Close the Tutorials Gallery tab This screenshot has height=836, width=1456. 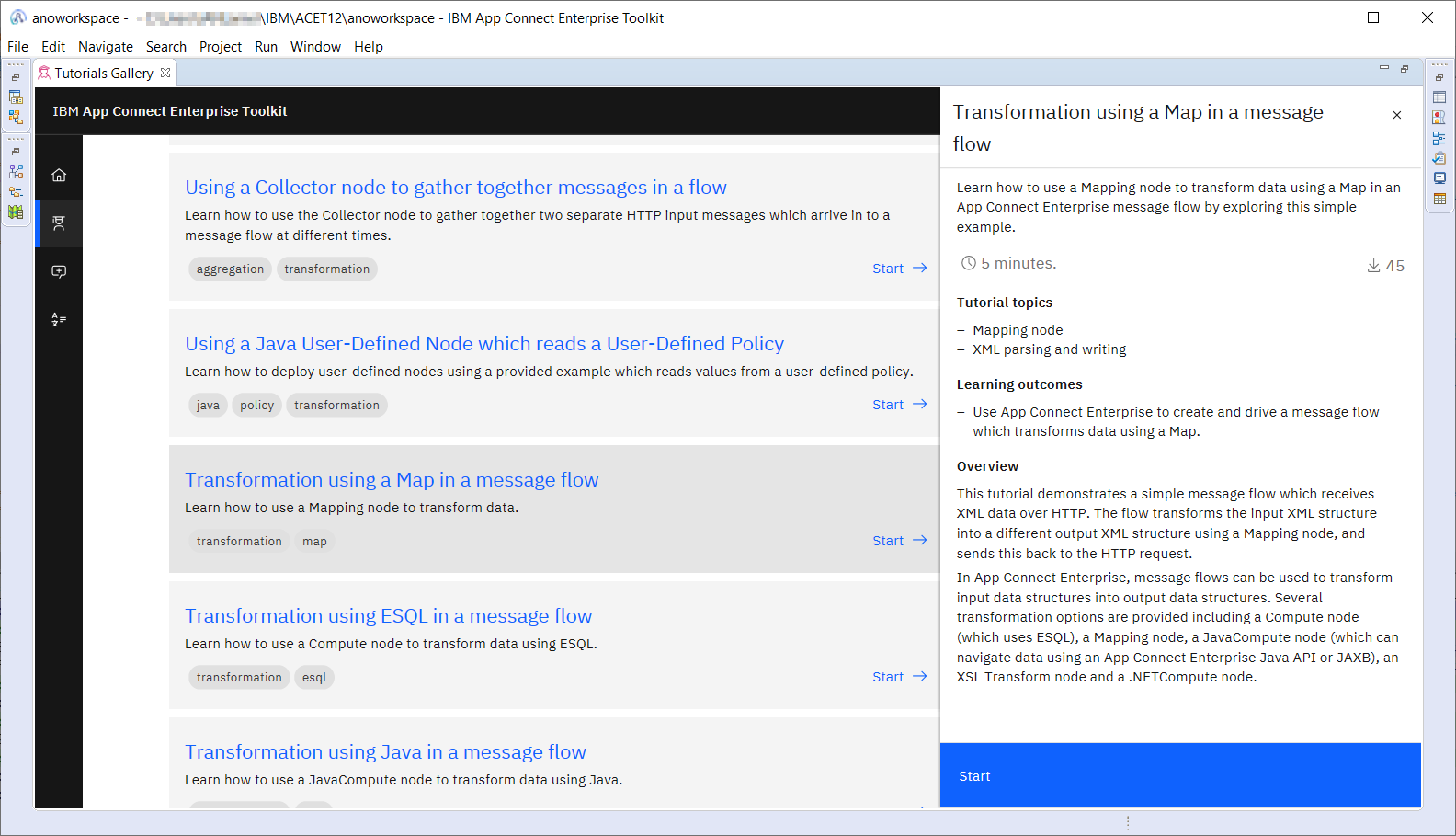point(165,73)
